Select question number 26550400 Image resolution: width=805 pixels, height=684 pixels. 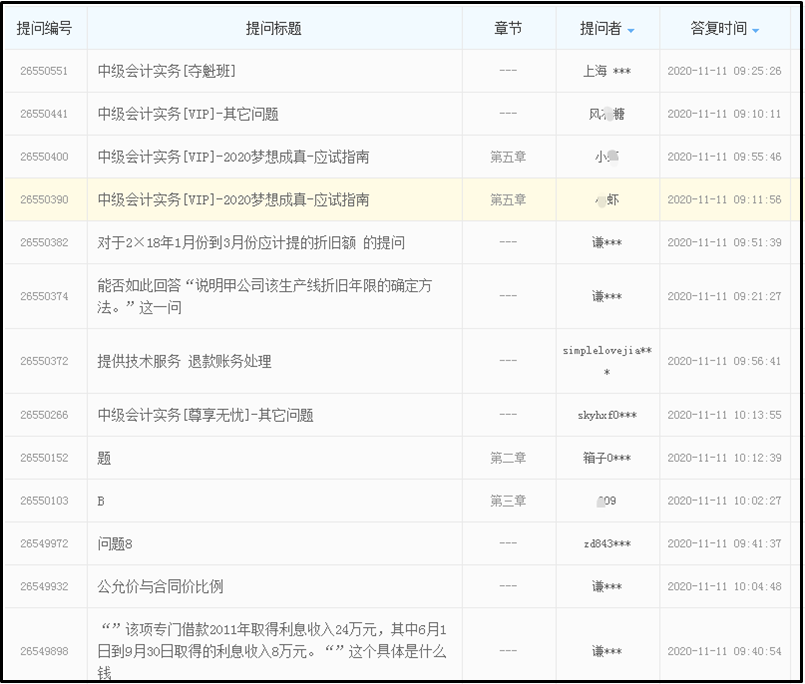(44, 157)
